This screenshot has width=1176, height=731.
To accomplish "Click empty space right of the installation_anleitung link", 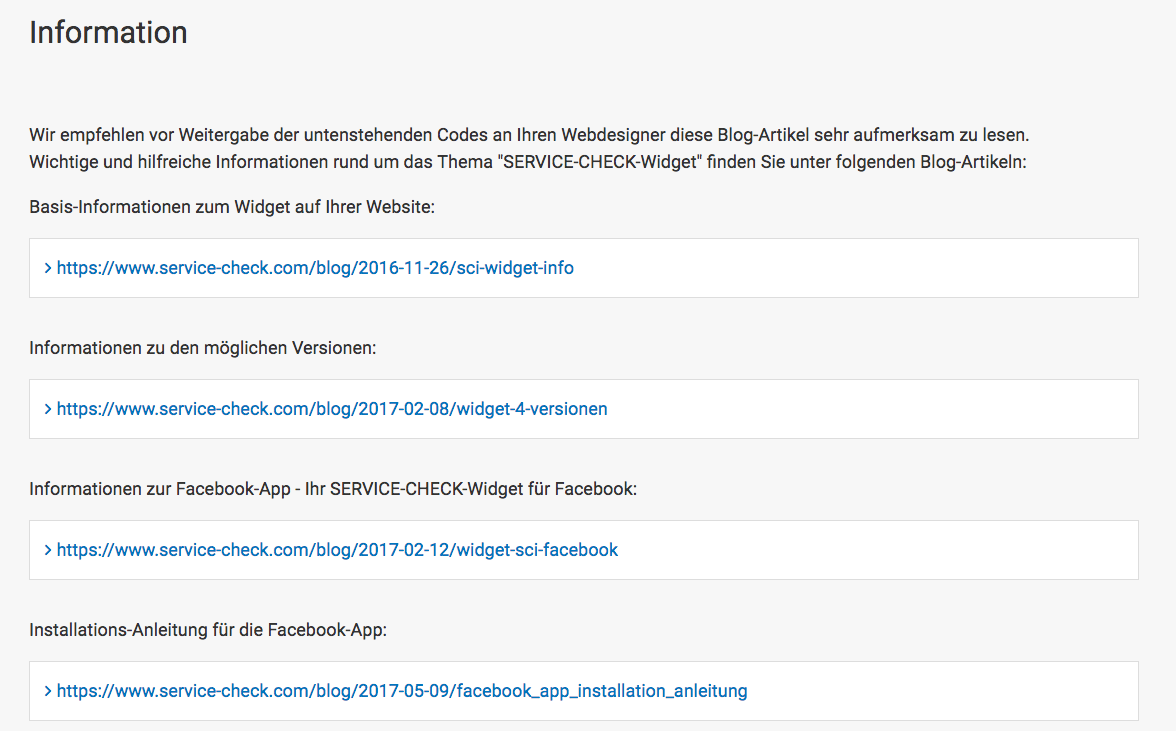I will pyautogui.click(x=940, y=691).
